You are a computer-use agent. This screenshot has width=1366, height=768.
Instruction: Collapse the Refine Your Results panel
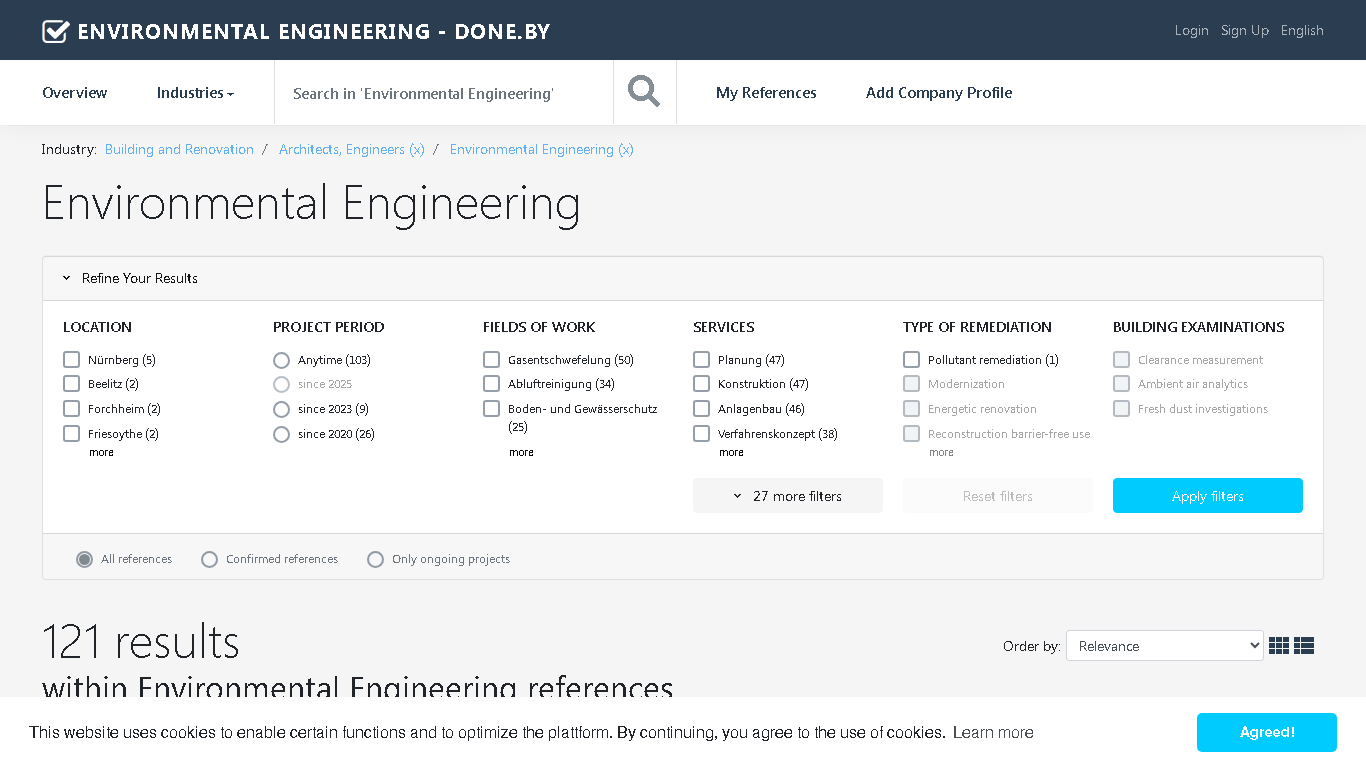[x=130, y=278]
